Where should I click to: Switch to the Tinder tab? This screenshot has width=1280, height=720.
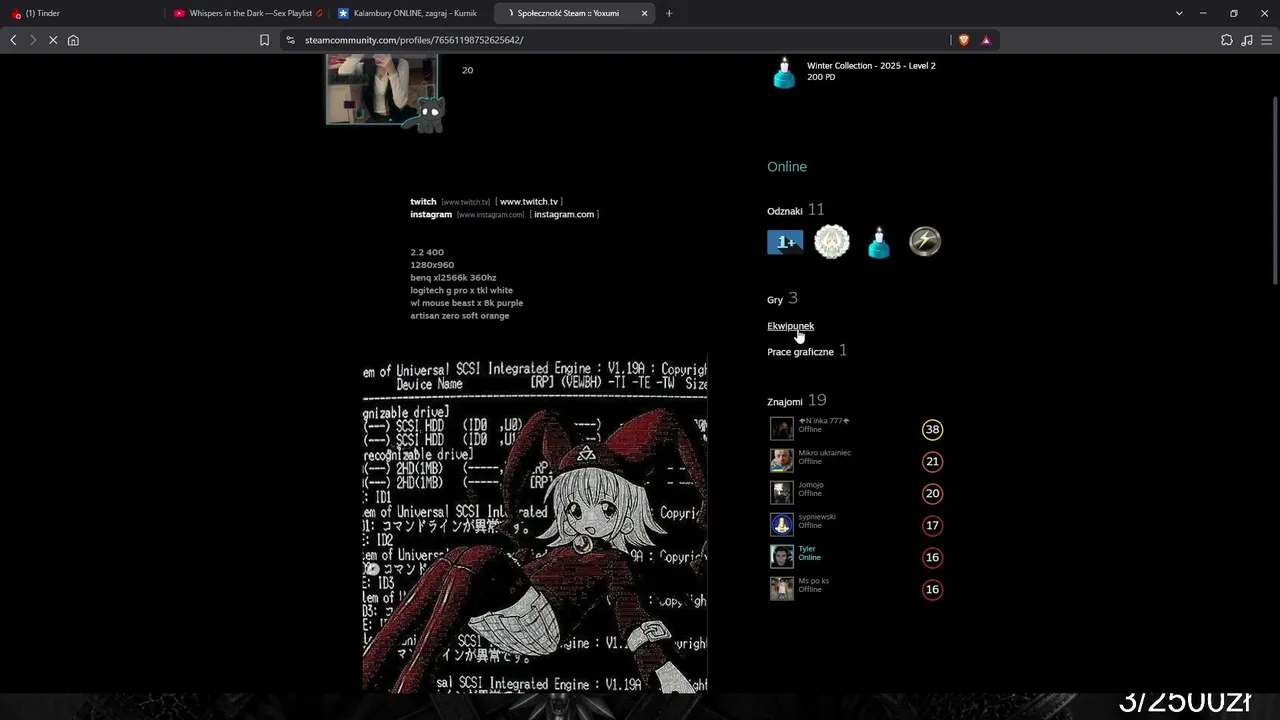coord(83,13)
